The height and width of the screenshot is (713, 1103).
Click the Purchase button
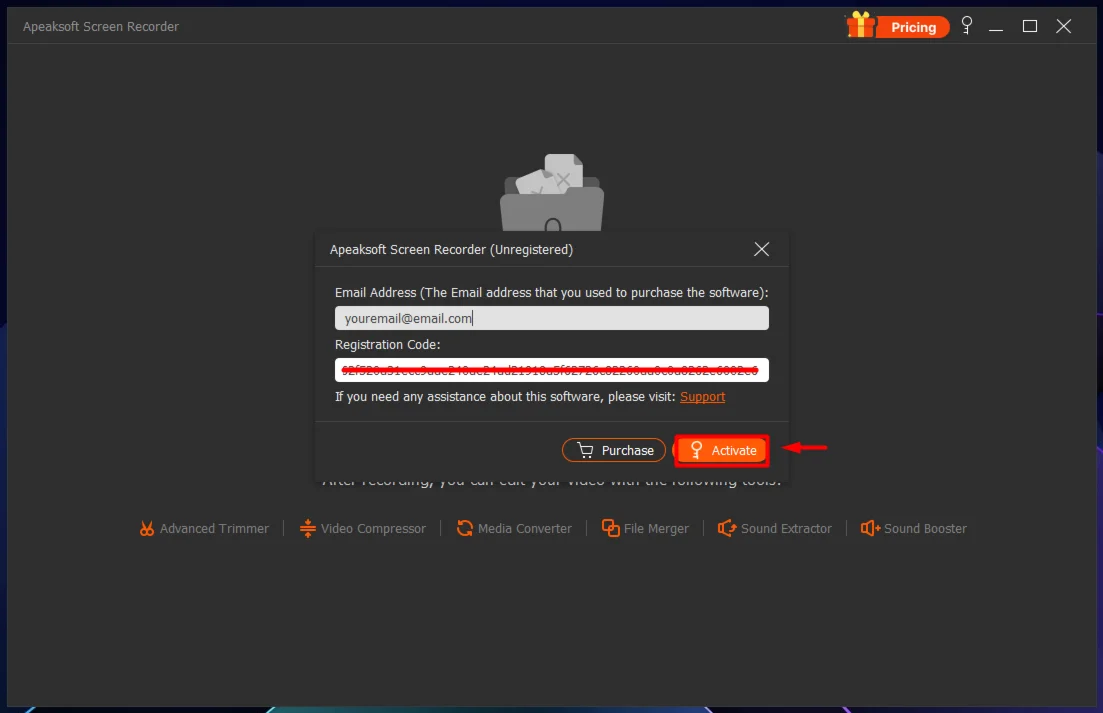point(613,450)
